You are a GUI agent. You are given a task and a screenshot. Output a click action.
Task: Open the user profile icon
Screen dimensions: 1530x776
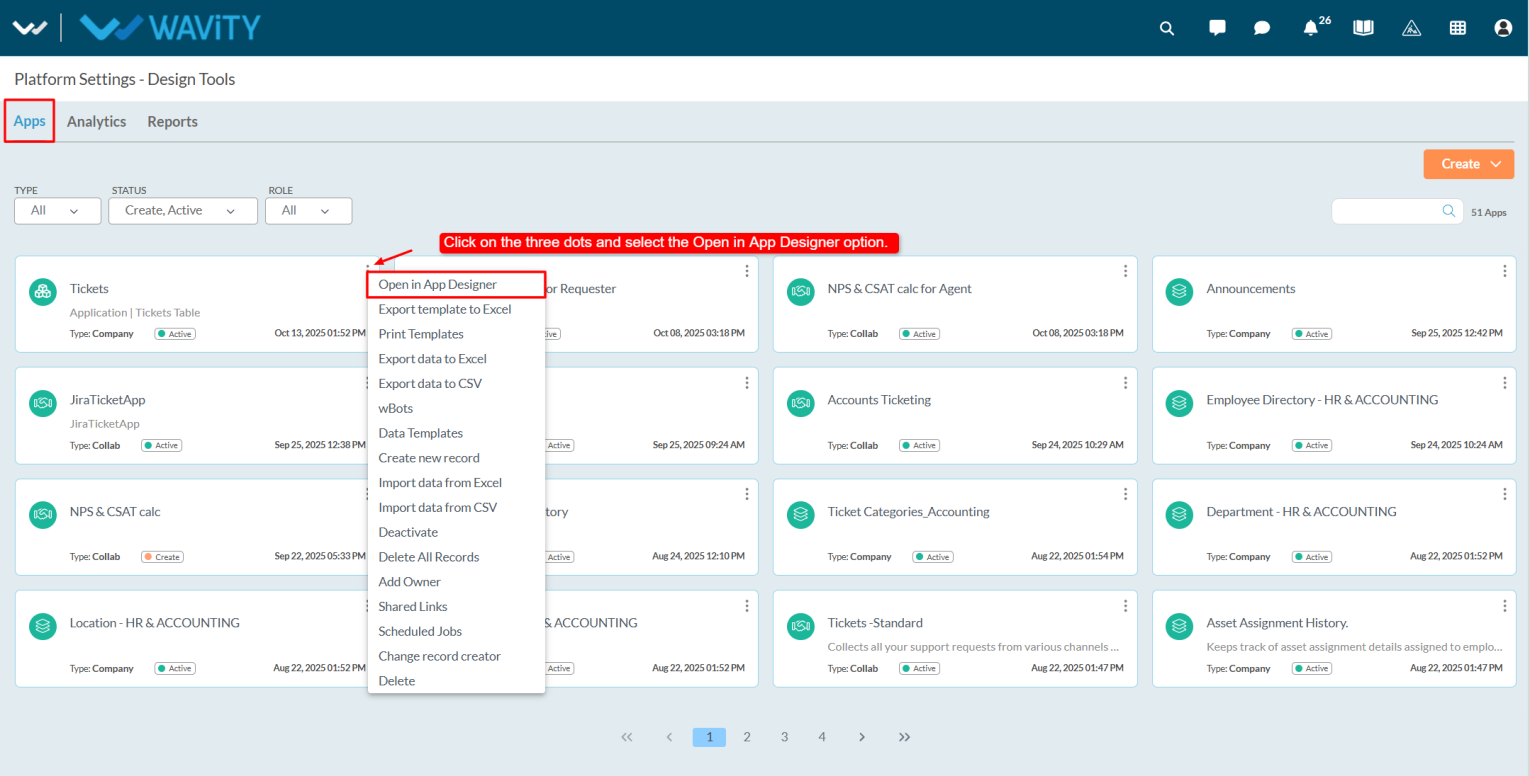(x=1503, y=28)
